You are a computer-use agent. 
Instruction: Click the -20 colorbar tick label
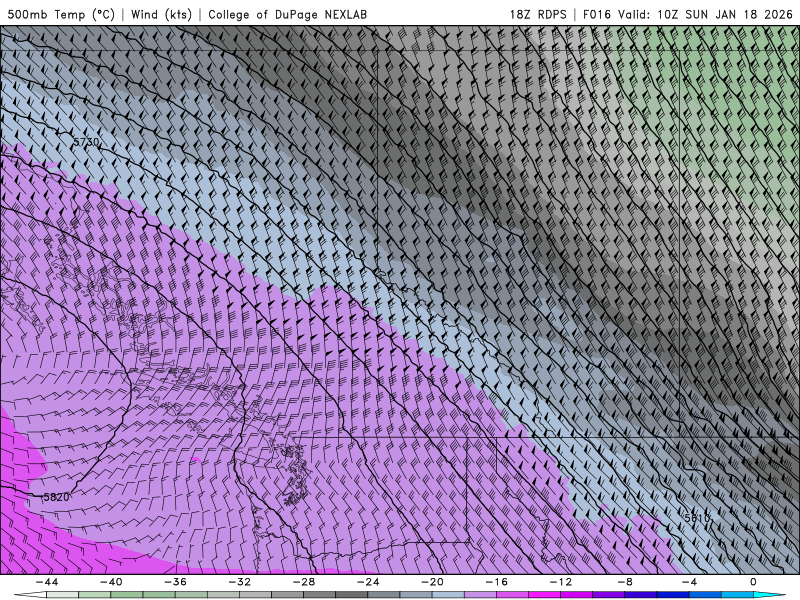[432, 582]
